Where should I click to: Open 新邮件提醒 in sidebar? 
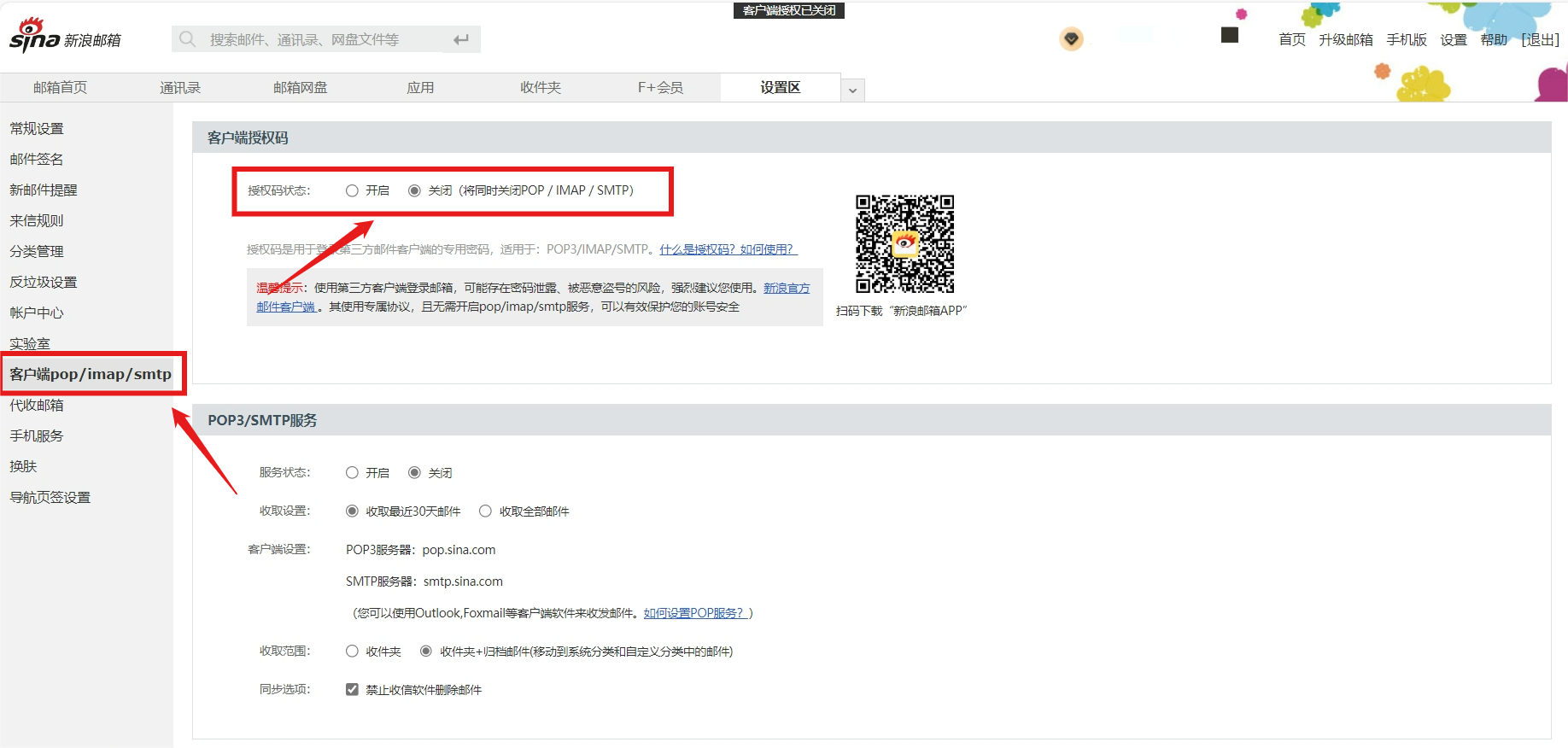coord(44,190)
